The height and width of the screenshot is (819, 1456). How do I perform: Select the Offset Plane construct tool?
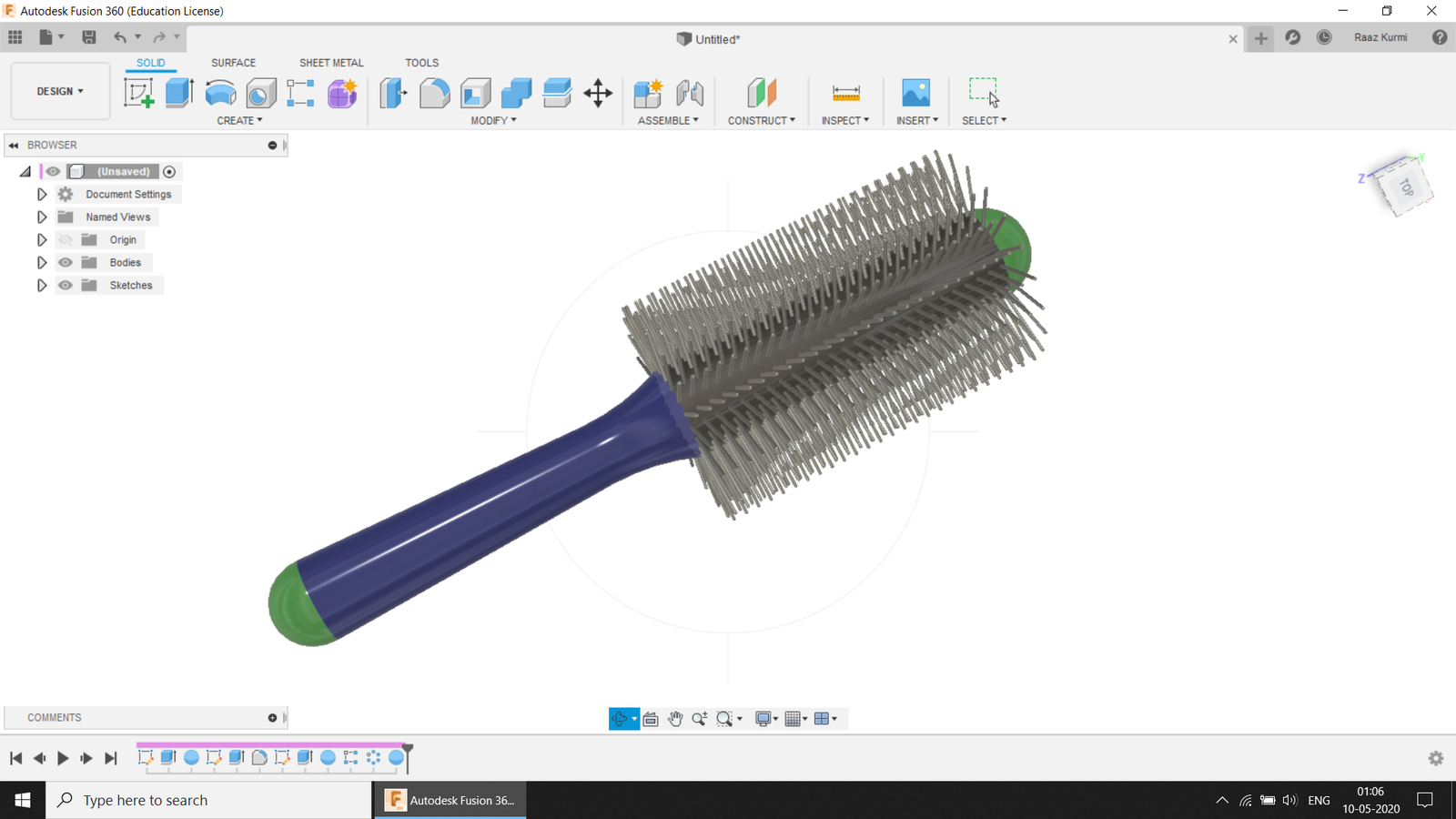(762, 93)
